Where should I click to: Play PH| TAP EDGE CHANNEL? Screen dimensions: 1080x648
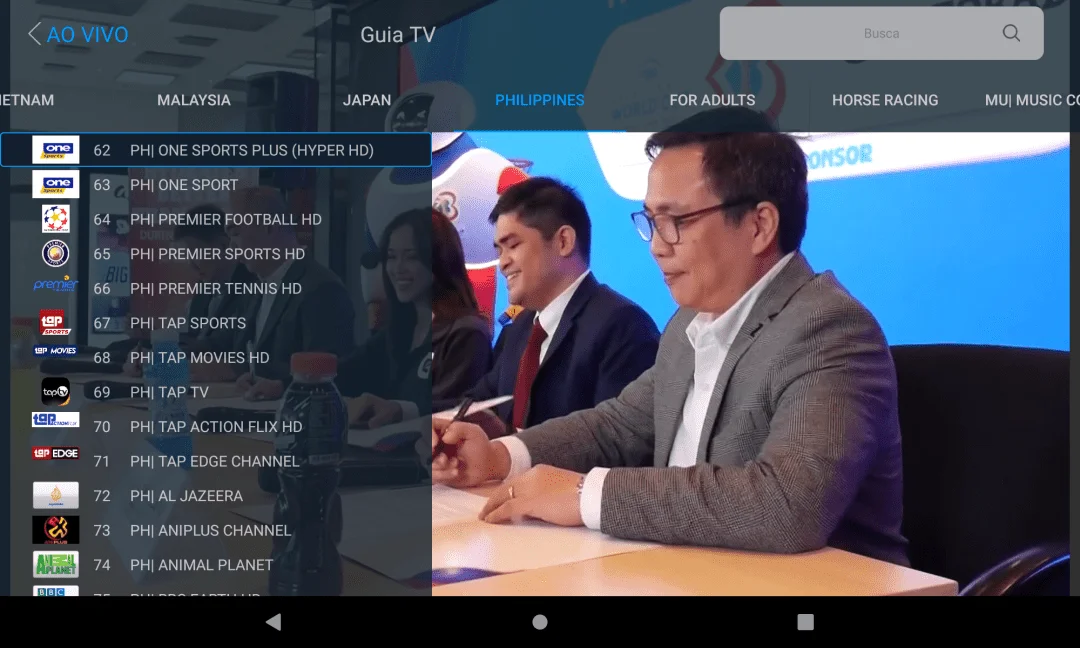216,461
